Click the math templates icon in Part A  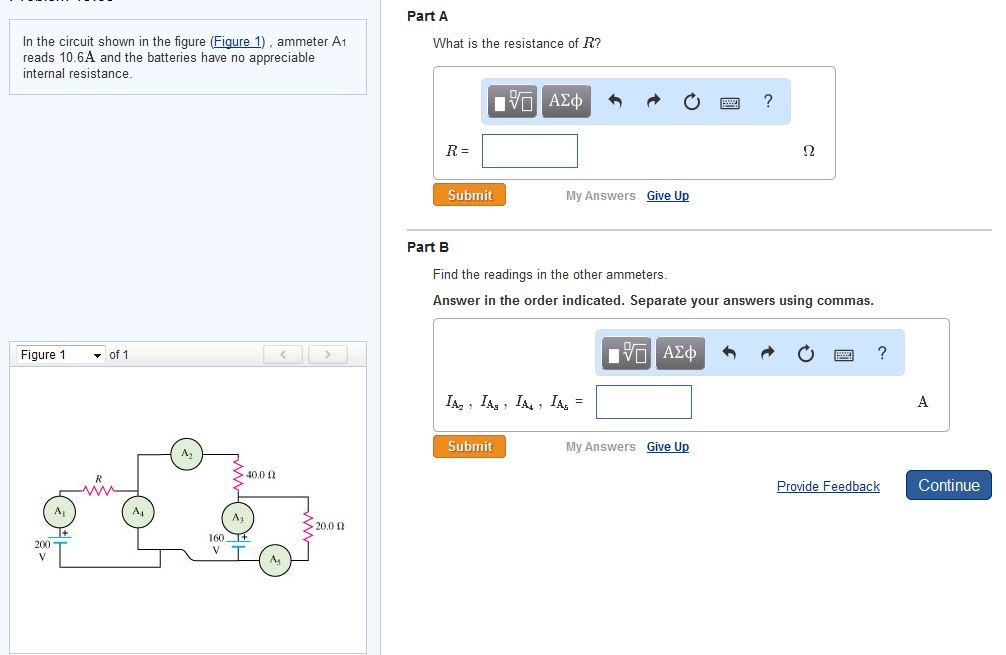(514, 101)
